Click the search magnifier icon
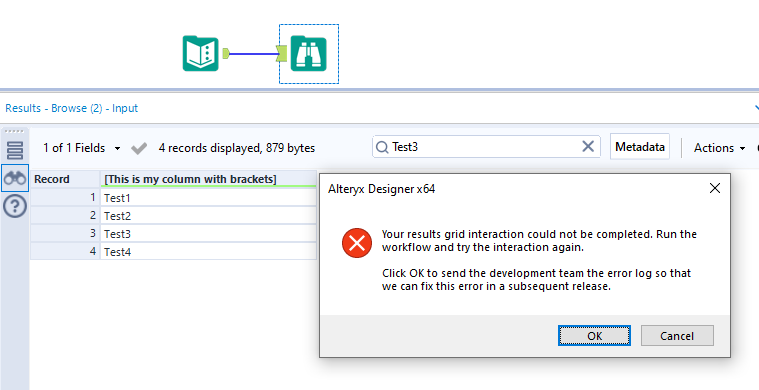759x390 pixels. click(x=382, y=147)
